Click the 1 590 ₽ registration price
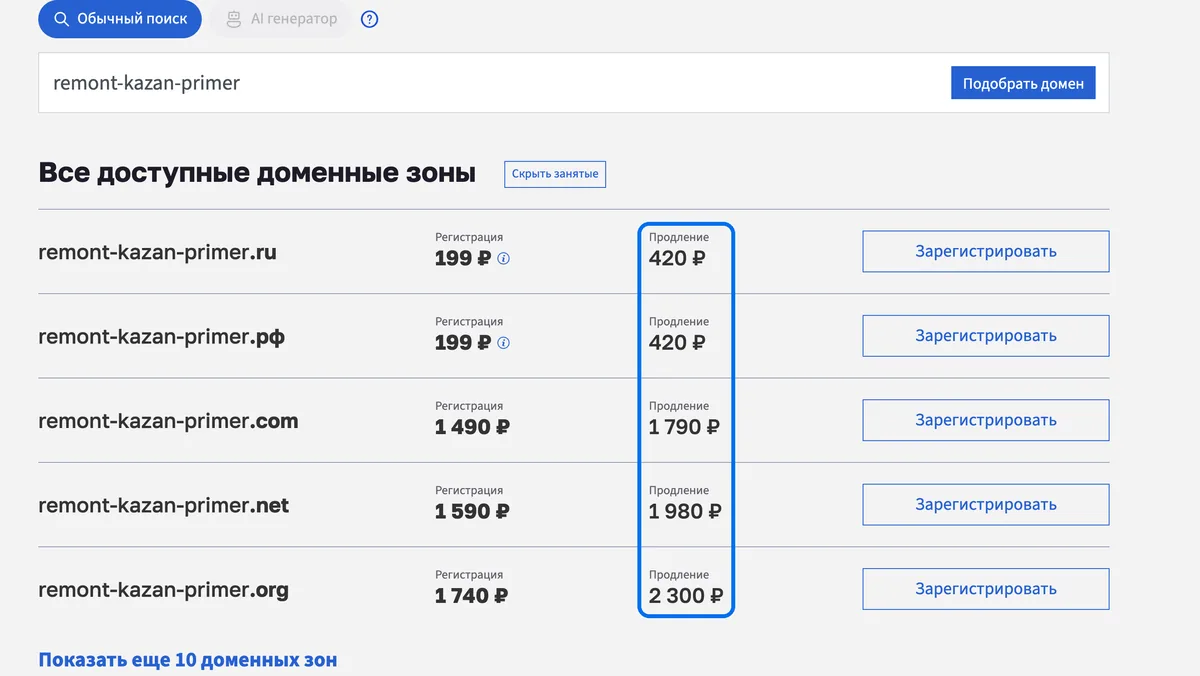 pos(472,512)
